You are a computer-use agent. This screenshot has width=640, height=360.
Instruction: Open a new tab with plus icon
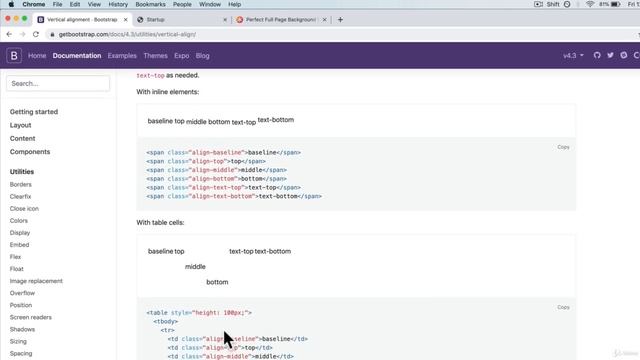(340, 20)
